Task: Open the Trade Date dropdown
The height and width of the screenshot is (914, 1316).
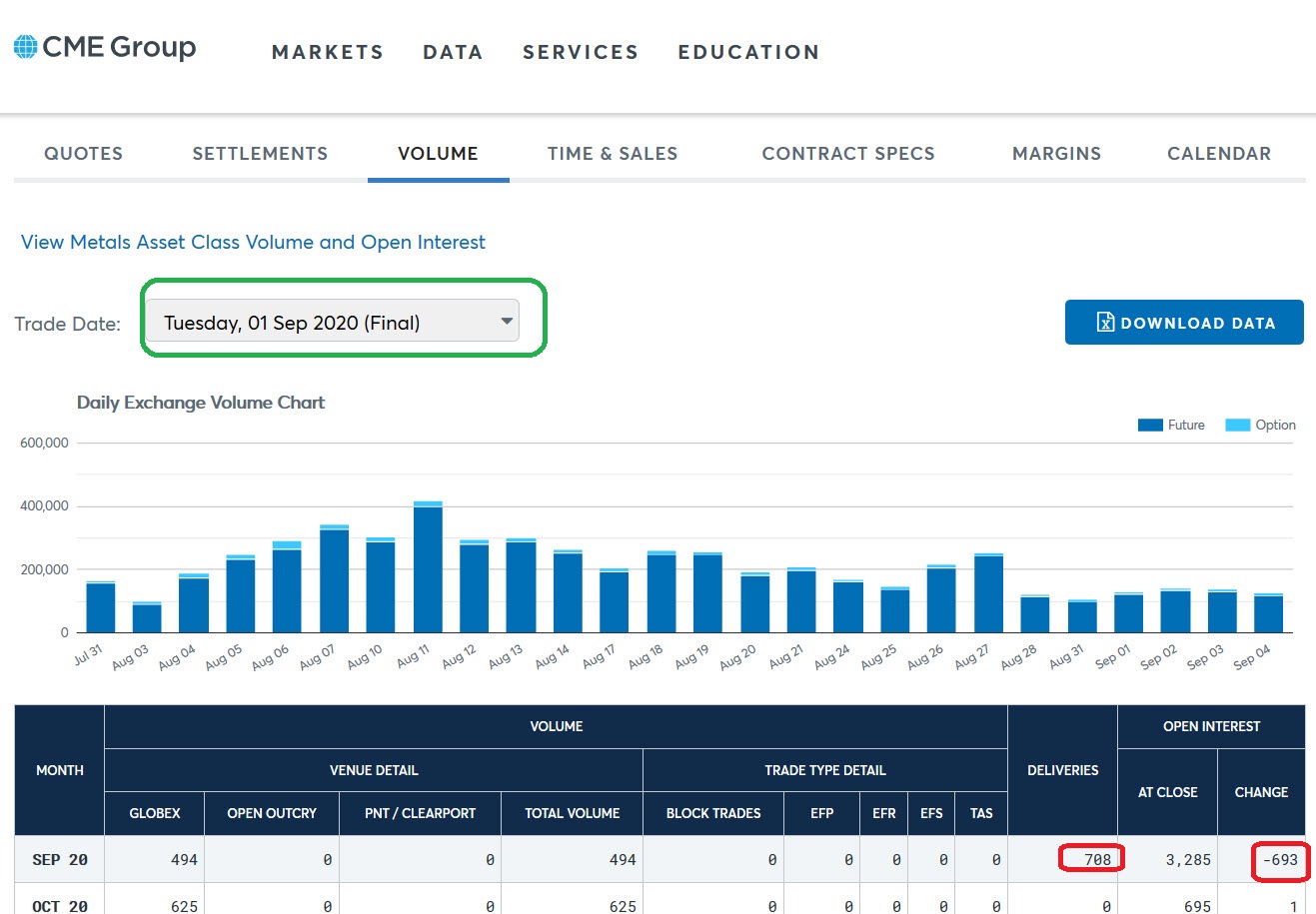Action: [333, 322]
